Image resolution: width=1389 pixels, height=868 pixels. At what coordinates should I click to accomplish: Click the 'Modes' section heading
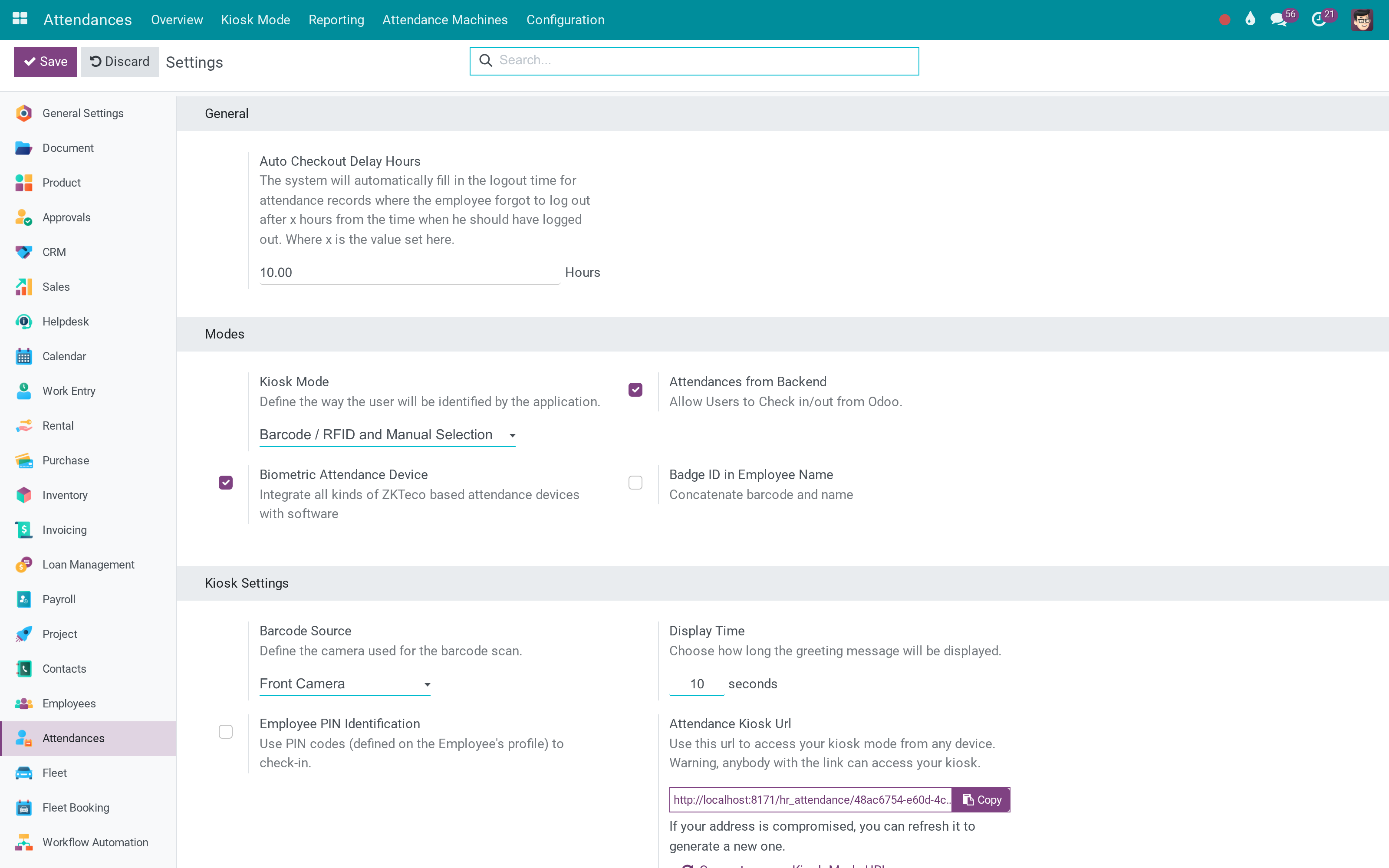click(x=224, y=334)
